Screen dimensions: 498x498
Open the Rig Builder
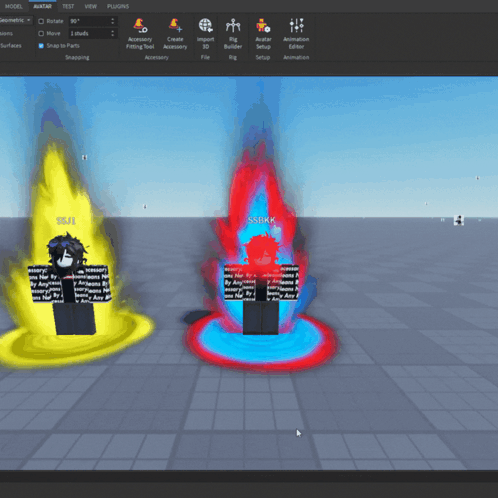[x=233, y=34]
